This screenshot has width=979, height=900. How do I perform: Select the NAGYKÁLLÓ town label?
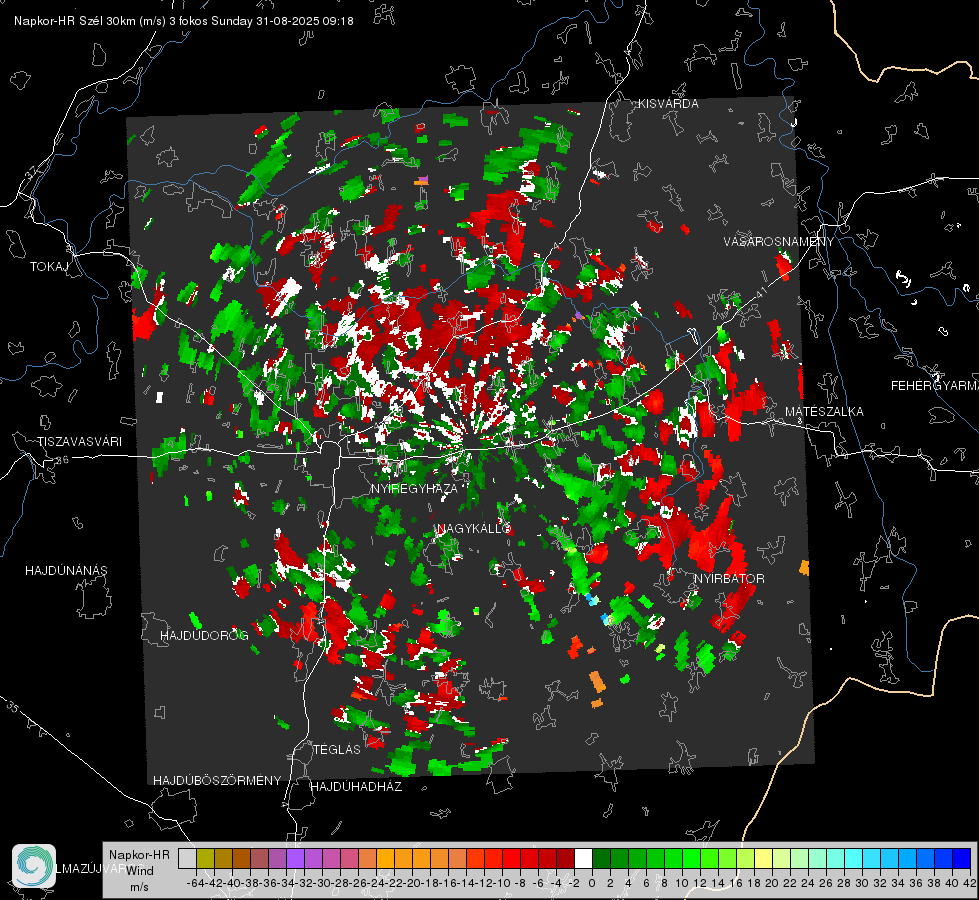[474, 529]
